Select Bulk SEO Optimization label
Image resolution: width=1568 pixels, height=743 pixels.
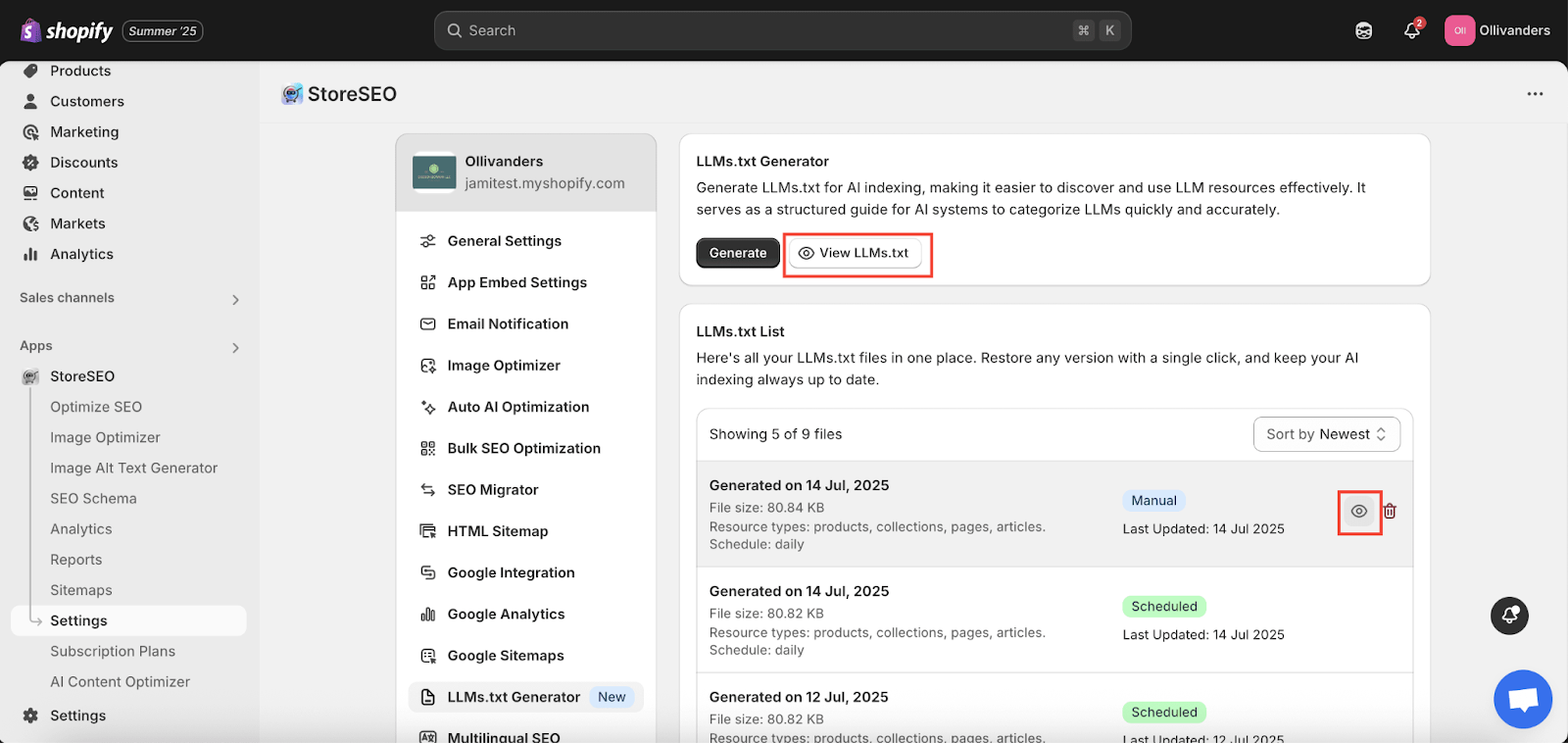[x=524, y=448]
